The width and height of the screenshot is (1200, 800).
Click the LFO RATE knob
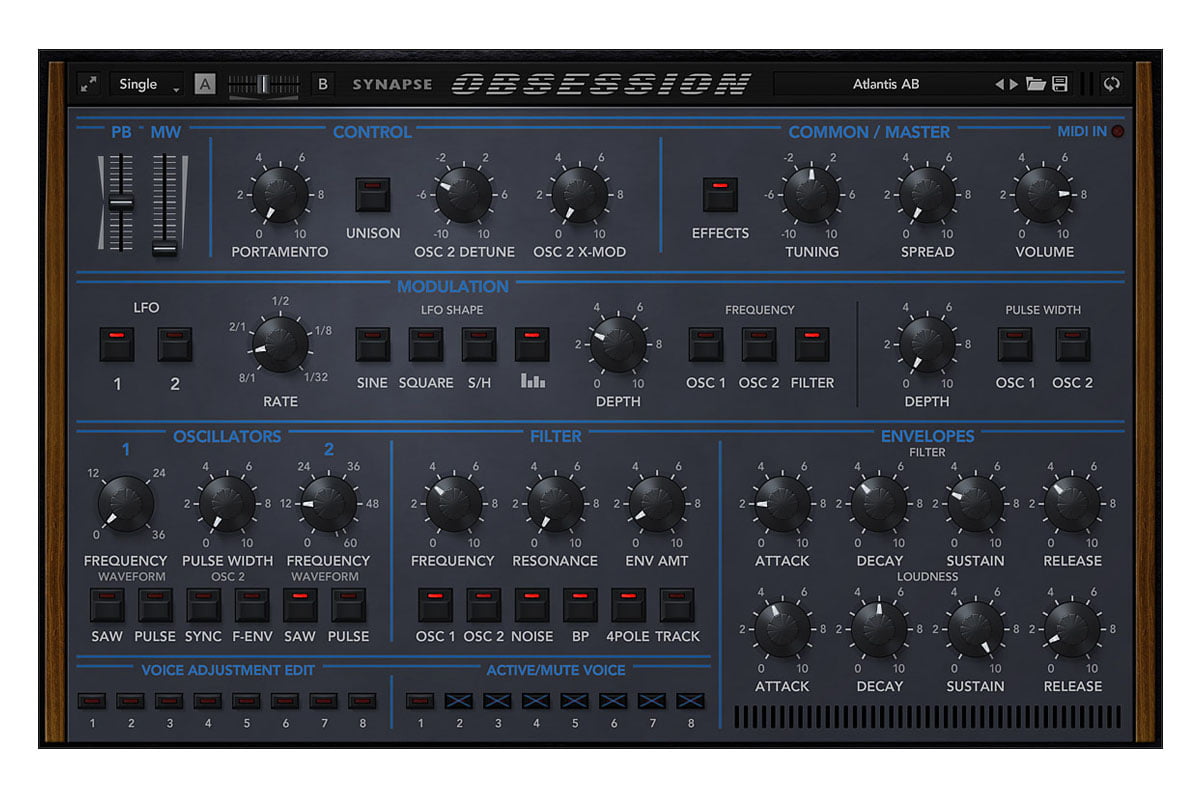(280, 345)
